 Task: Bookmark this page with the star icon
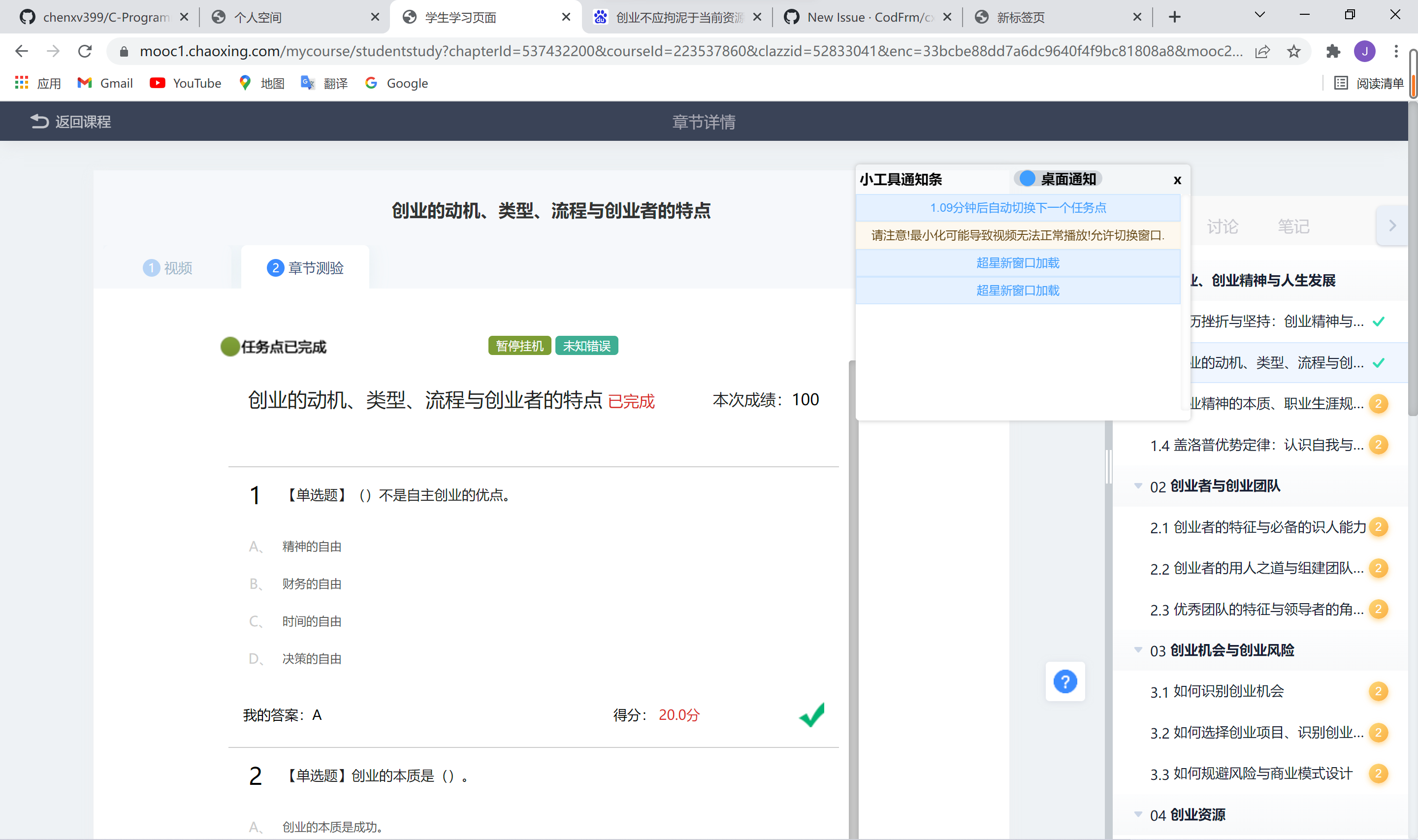tap(1294, 51)
